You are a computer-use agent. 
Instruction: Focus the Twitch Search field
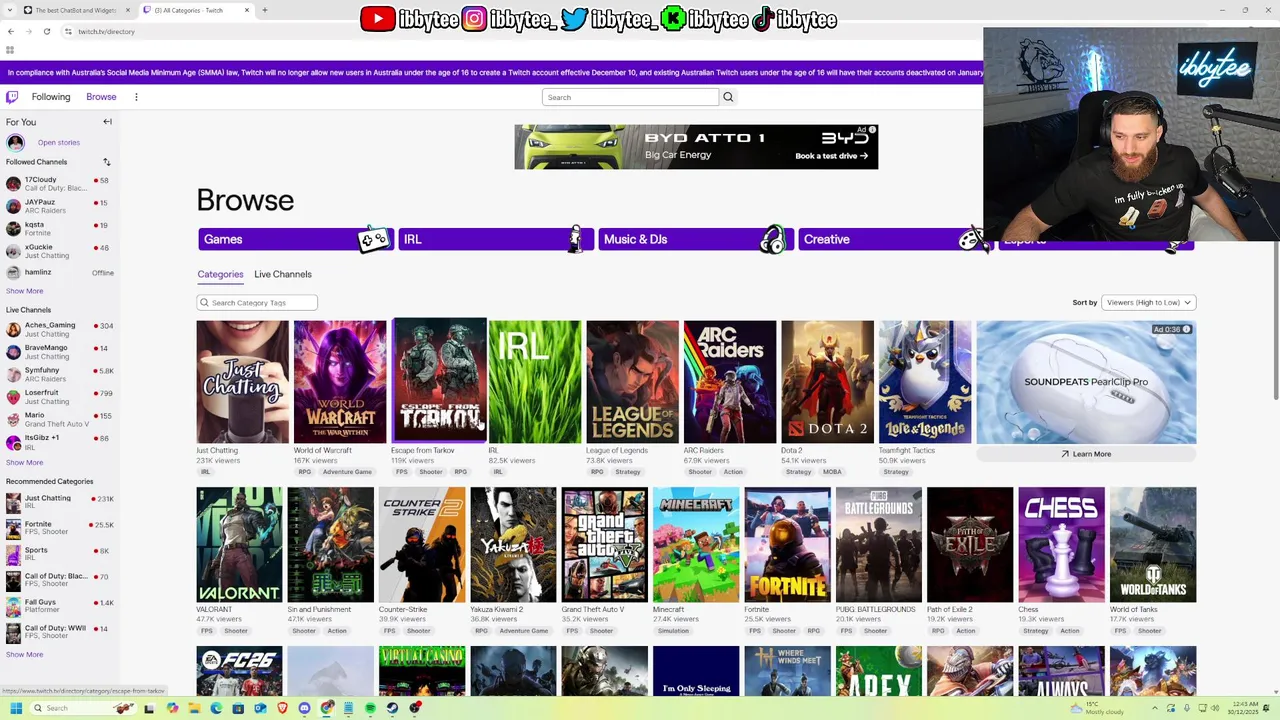tap(630, 97)
